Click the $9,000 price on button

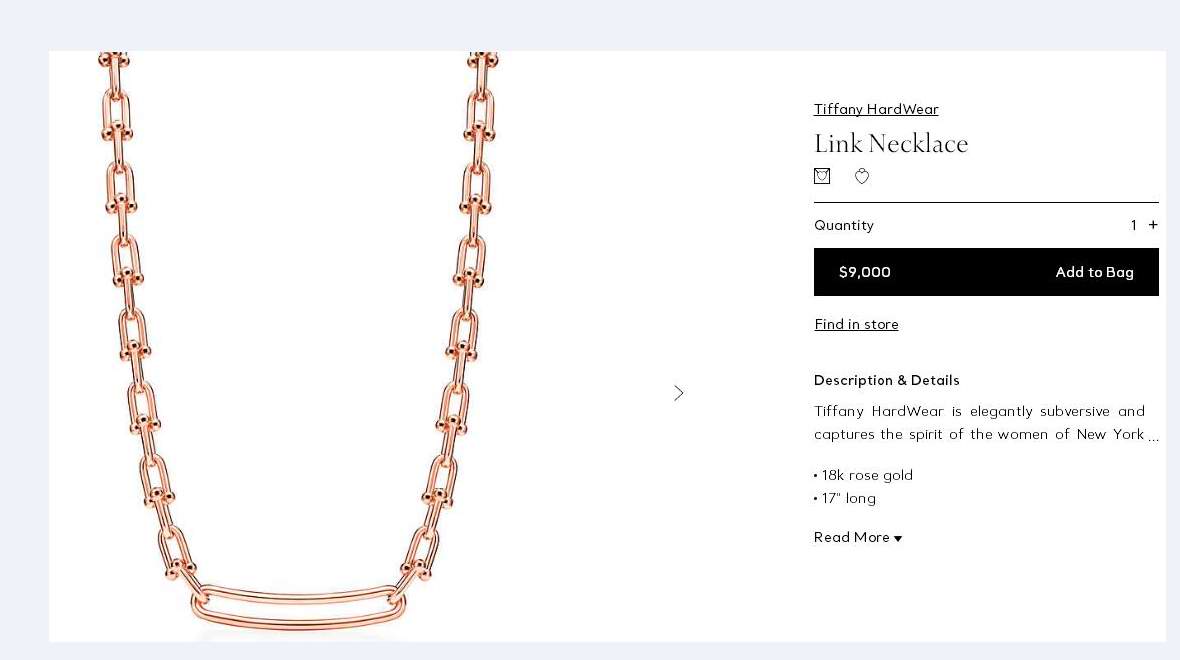pos(865,272)
